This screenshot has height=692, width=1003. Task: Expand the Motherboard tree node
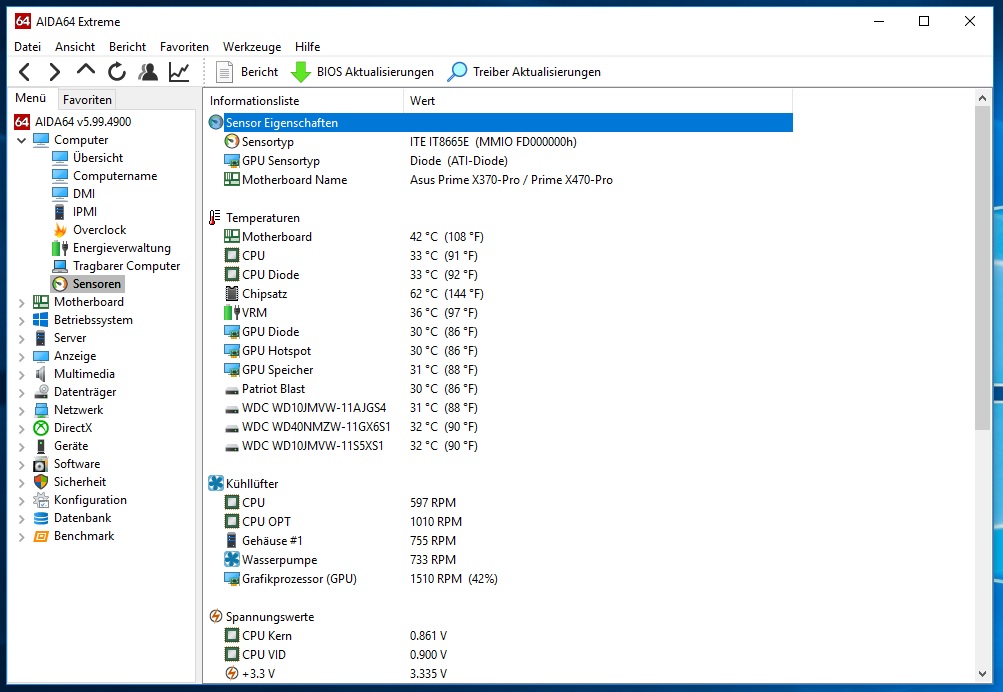click(22, 303)
